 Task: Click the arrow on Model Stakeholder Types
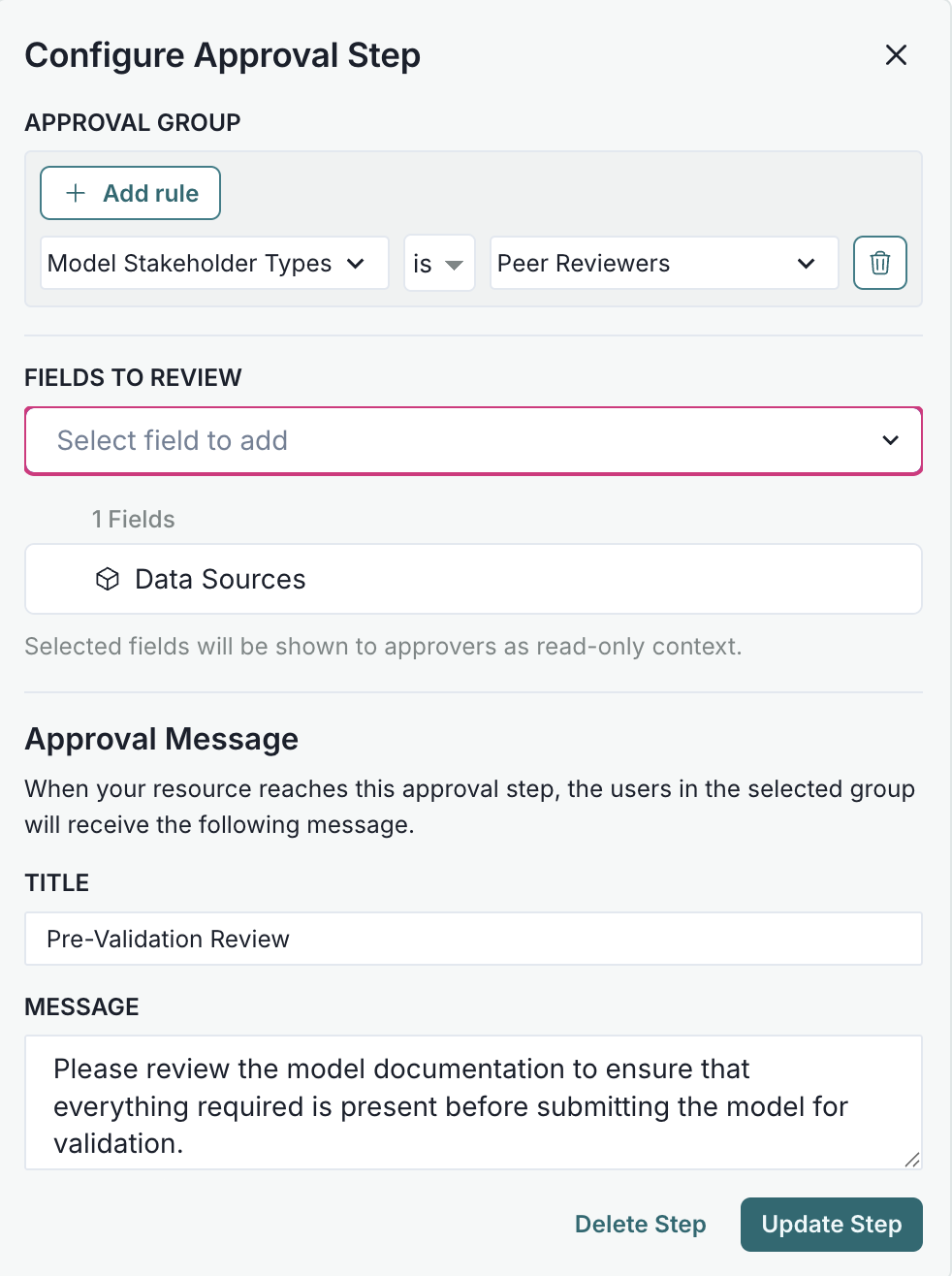tap(356, 263)
